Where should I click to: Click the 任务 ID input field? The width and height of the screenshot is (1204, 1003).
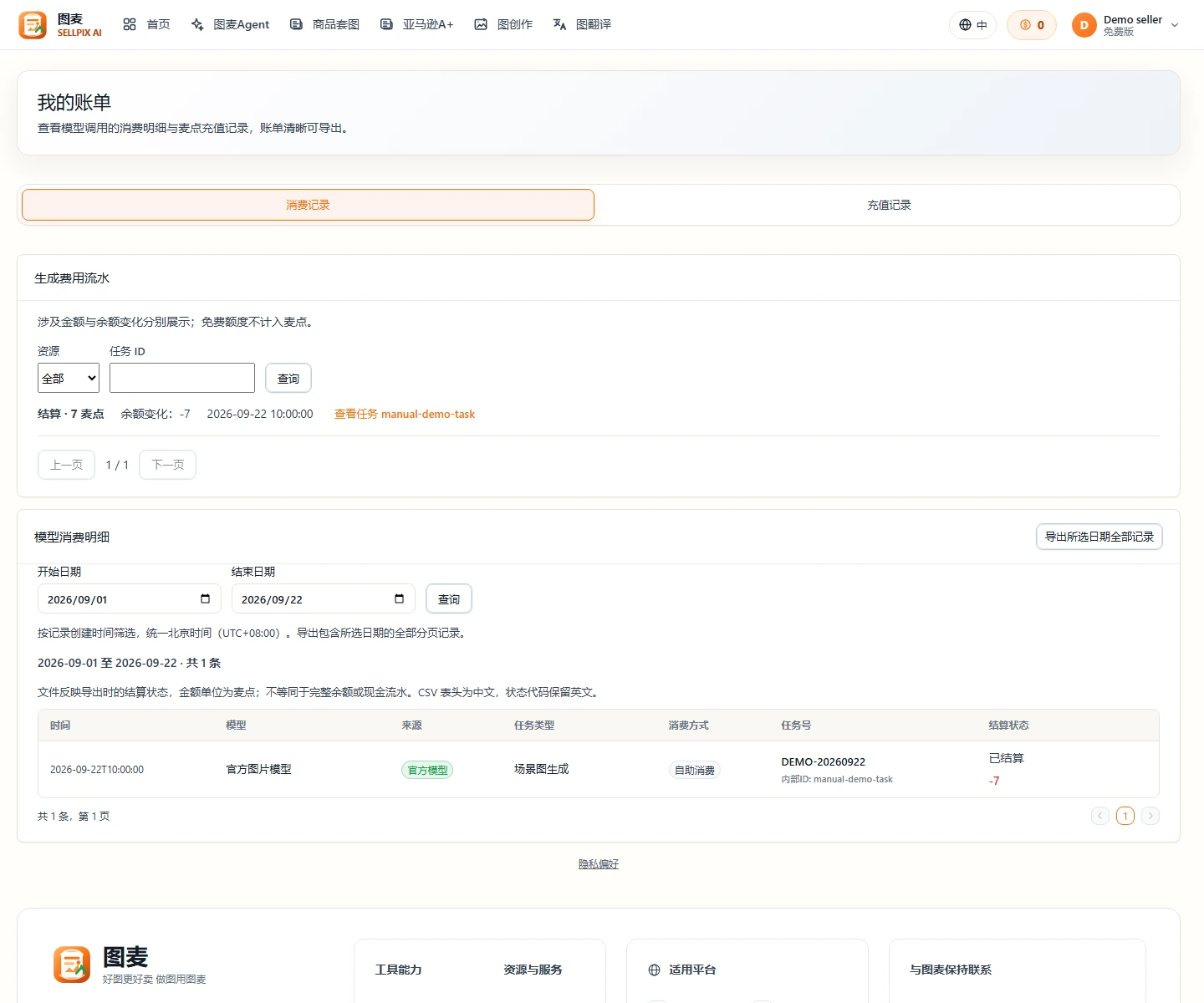click(182, 378)
